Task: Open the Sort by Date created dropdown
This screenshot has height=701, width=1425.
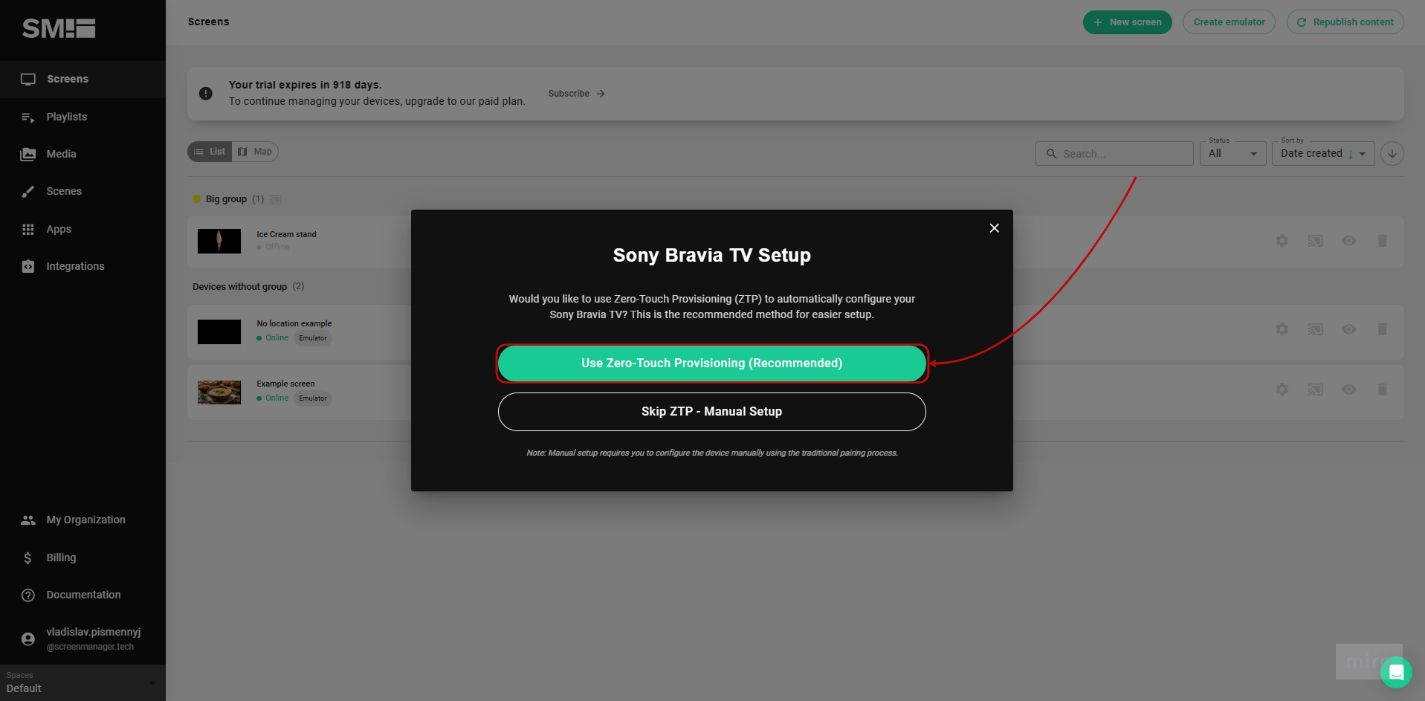Action: point(1323,153)
